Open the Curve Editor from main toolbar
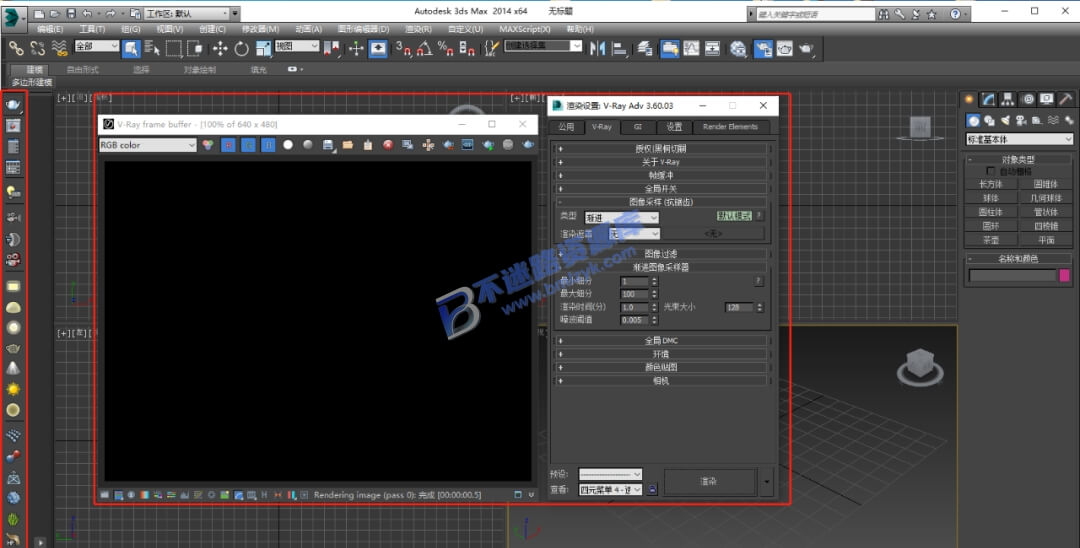 point(691,48)
